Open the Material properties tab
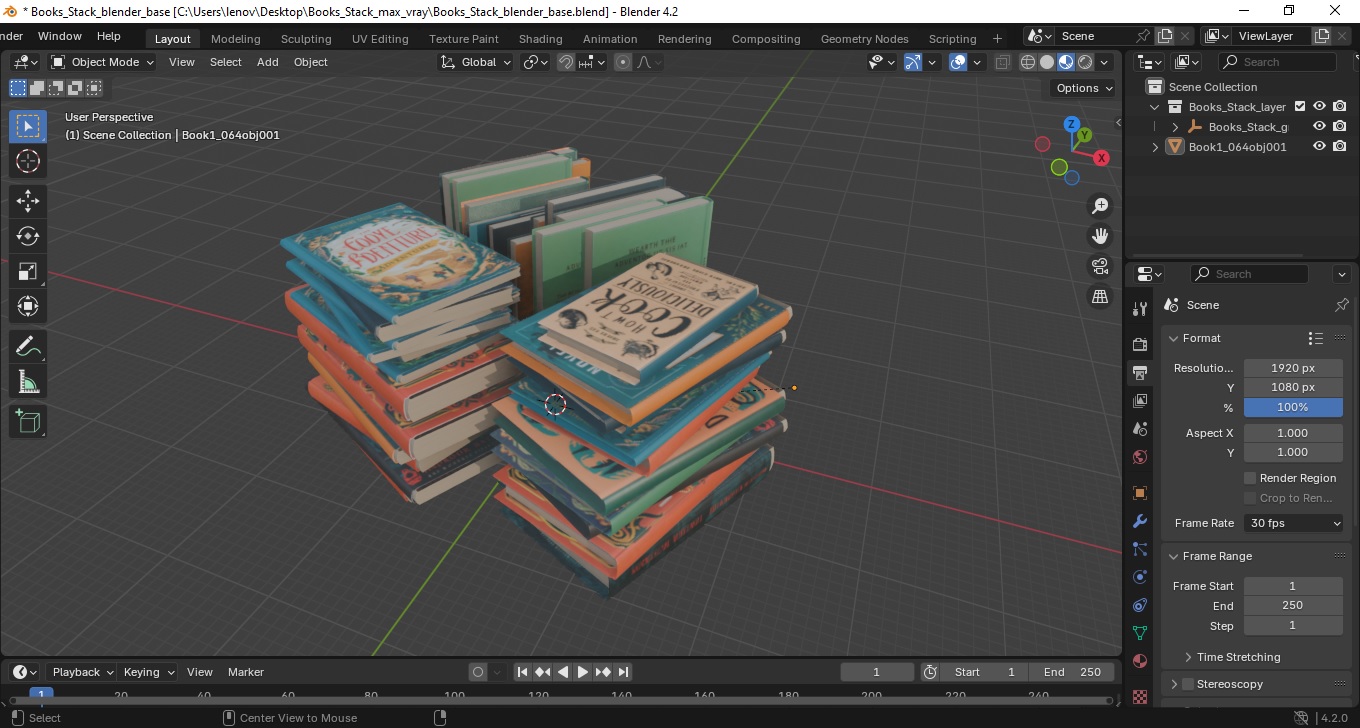The height and width of the screenshot is (728, 1360). pyautogui.click(x=1140, y=661)
